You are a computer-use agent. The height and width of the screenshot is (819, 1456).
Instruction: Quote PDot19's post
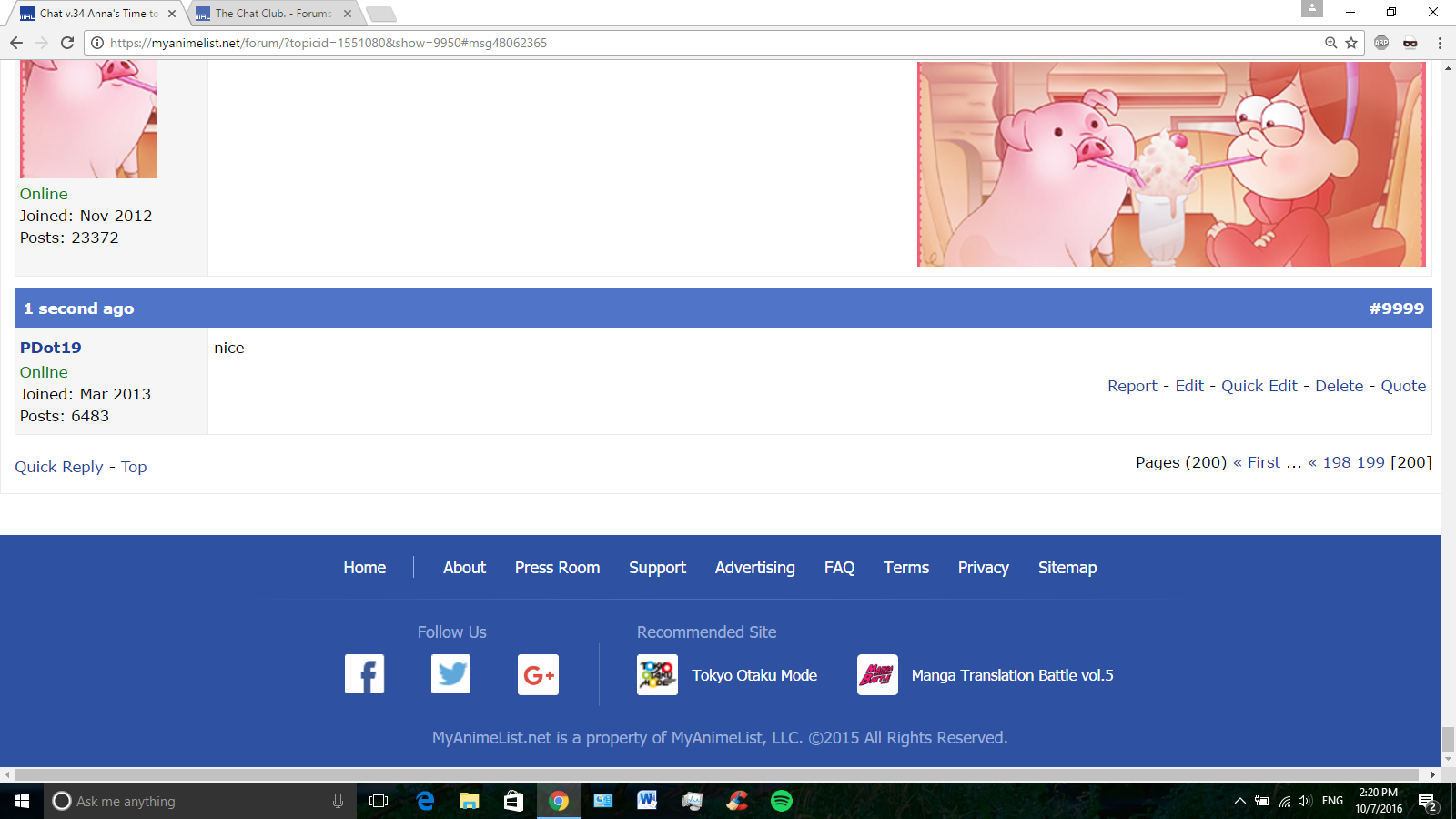[1403, 386]
